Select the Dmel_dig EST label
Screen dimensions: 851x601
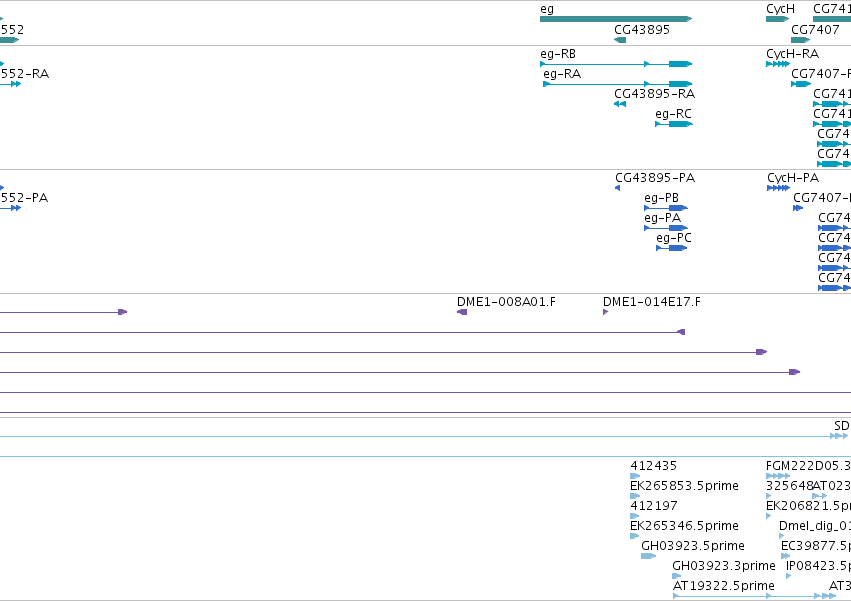point(815,526)
